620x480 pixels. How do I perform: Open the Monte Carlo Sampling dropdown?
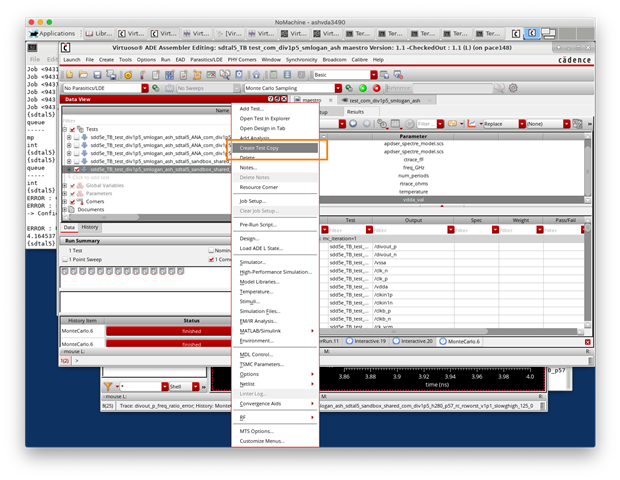click(x=338, y=88)
